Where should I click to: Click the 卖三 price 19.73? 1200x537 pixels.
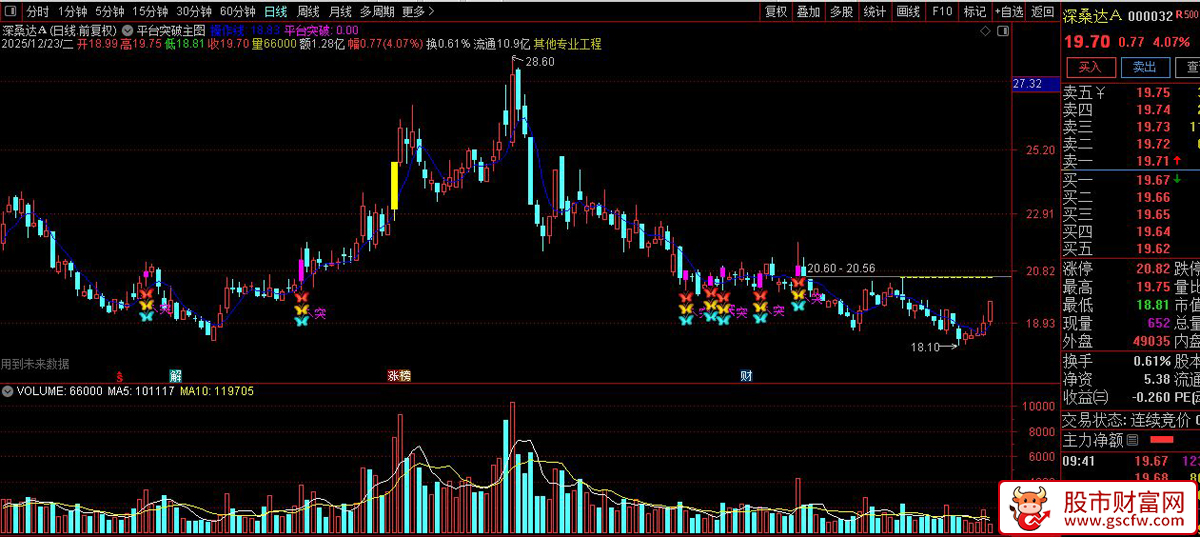(1153, 127)
